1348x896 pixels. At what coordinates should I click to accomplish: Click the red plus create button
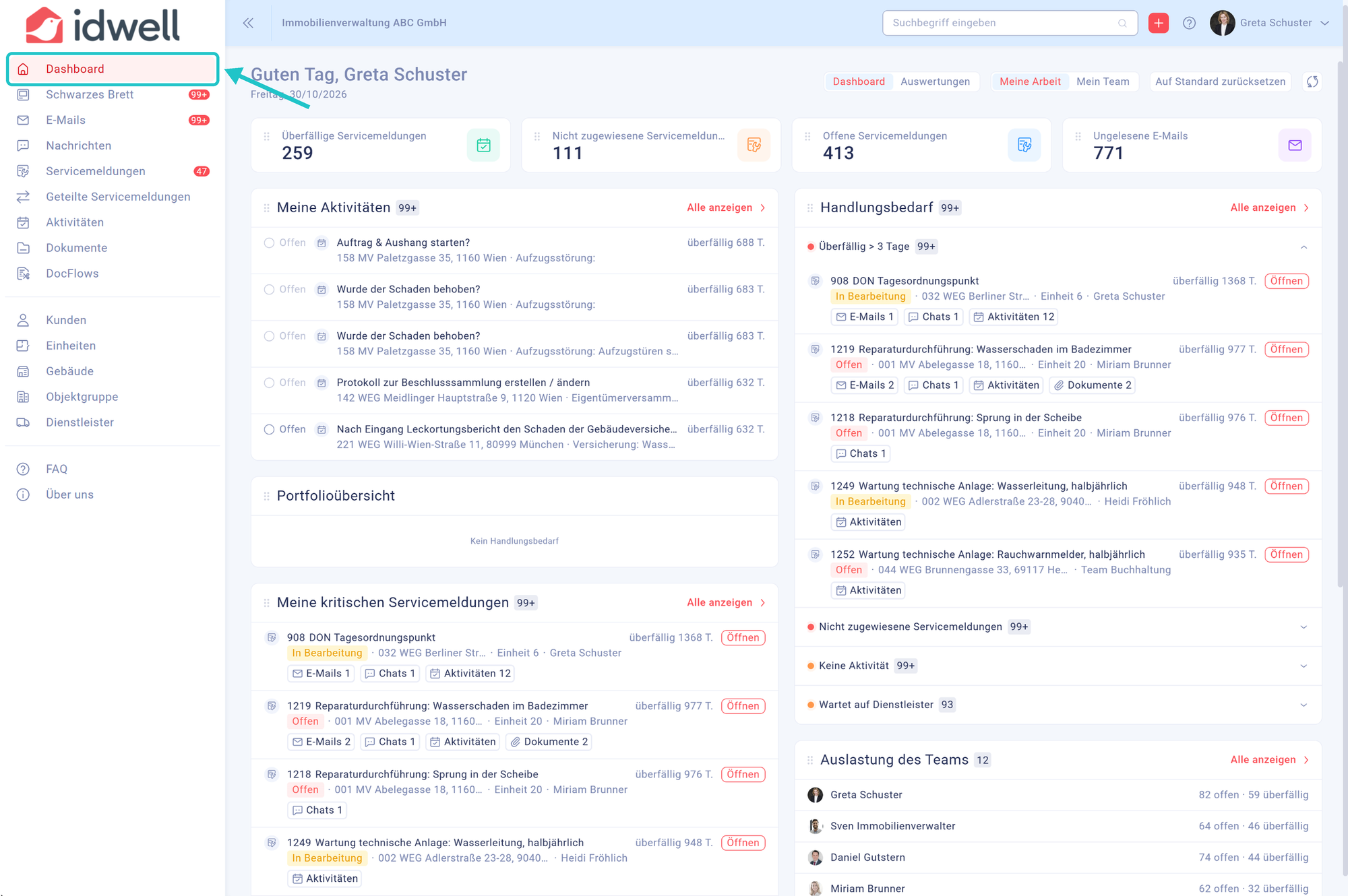[x=1158, y=23]
